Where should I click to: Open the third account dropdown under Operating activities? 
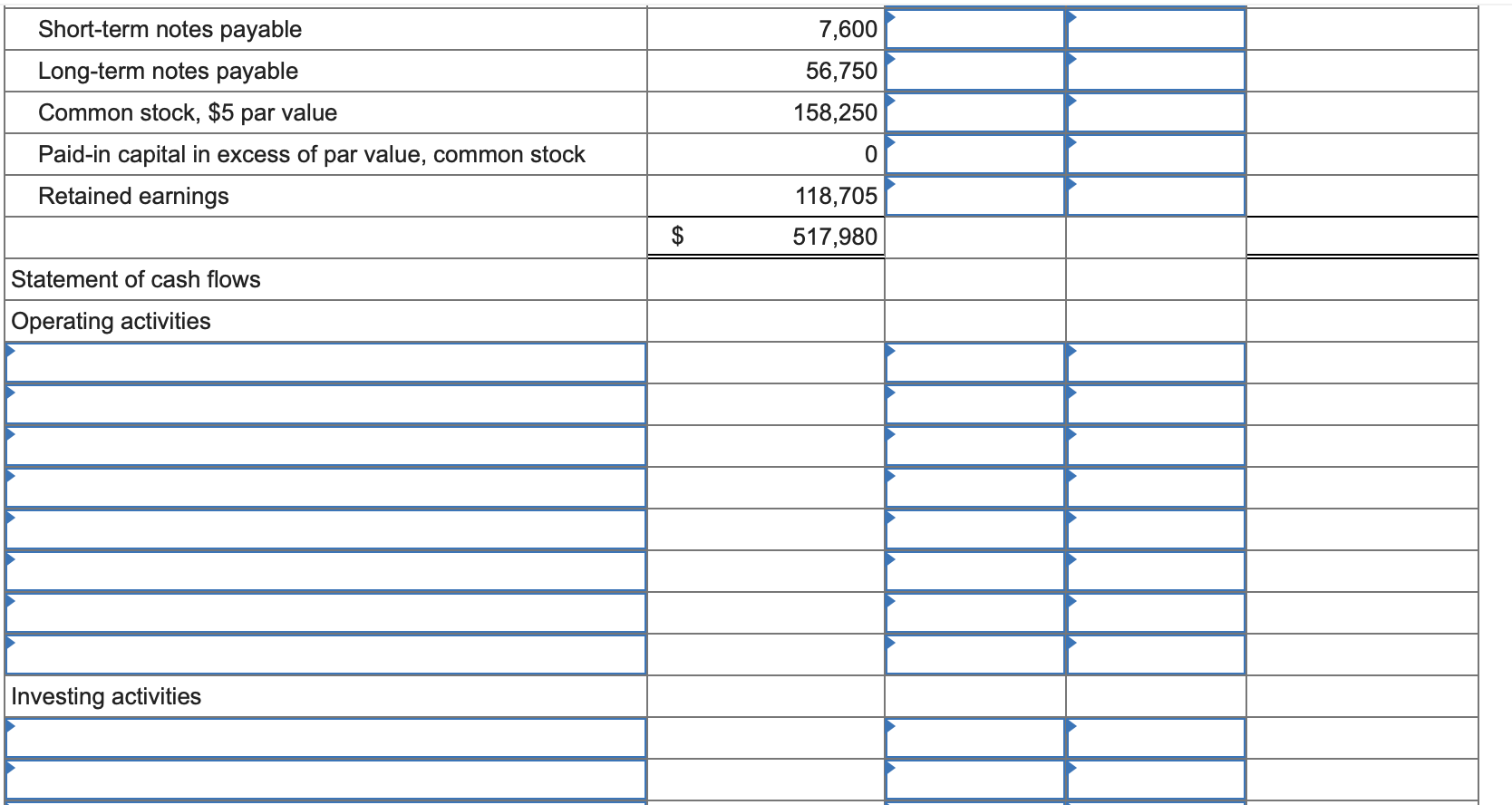pos(325,446)
